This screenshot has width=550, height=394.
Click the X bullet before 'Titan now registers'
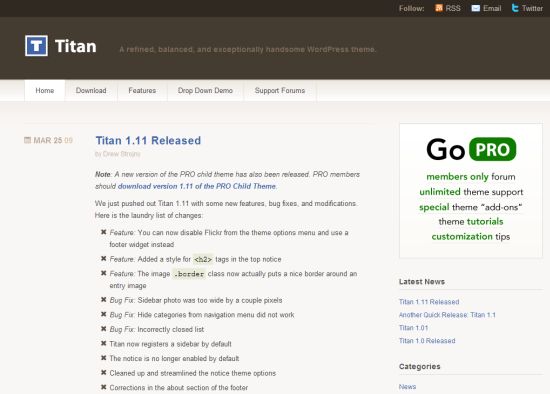(x=103, y=343)
